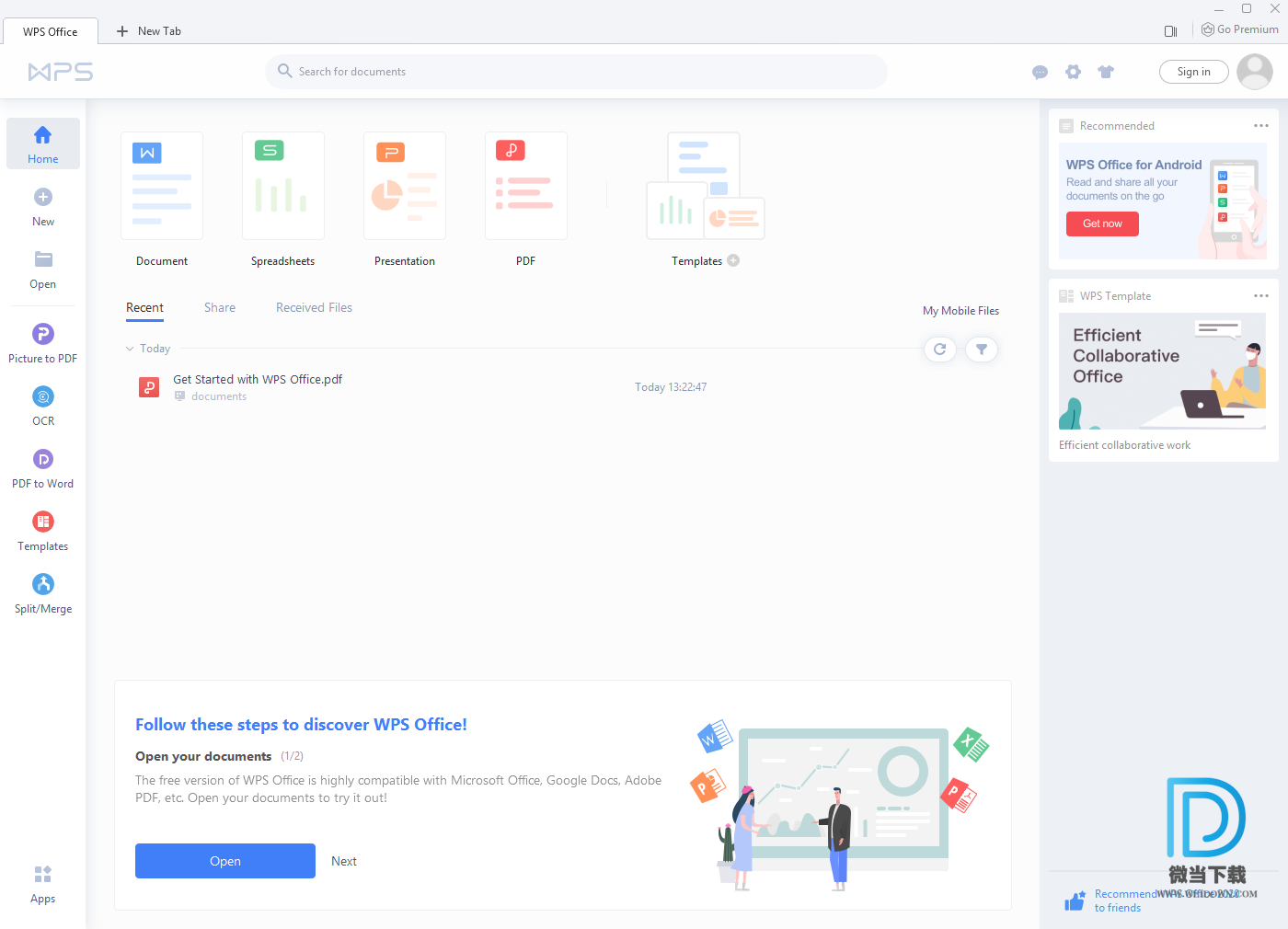Create a new Document
1288x929 pixels.
(162, 186)
